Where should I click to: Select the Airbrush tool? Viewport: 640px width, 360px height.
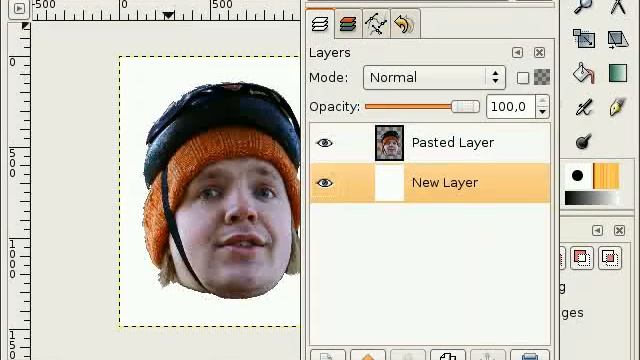pos(584,108)
